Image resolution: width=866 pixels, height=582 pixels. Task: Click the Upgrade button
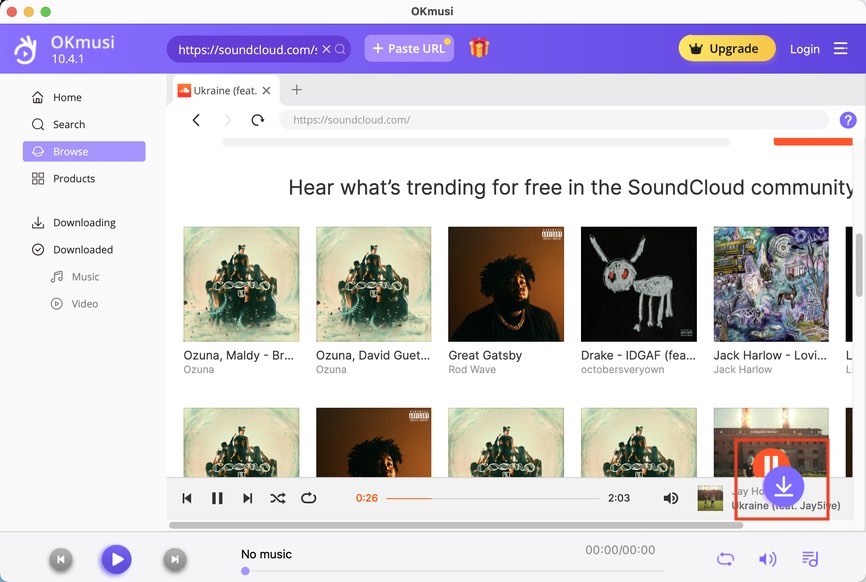(727, 47)
